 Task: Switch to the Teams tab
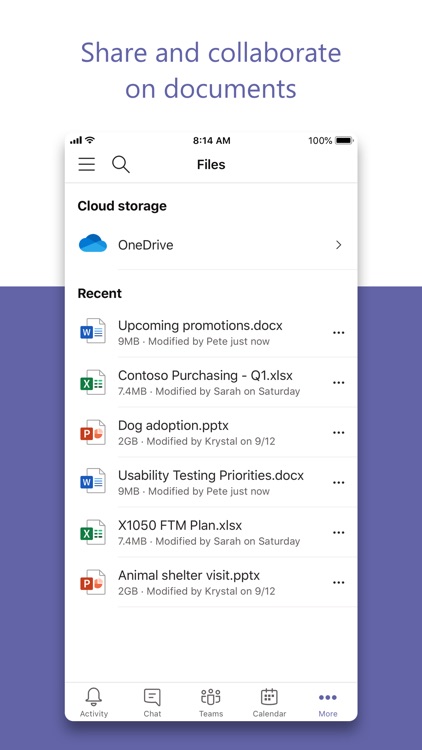point(211,702)
